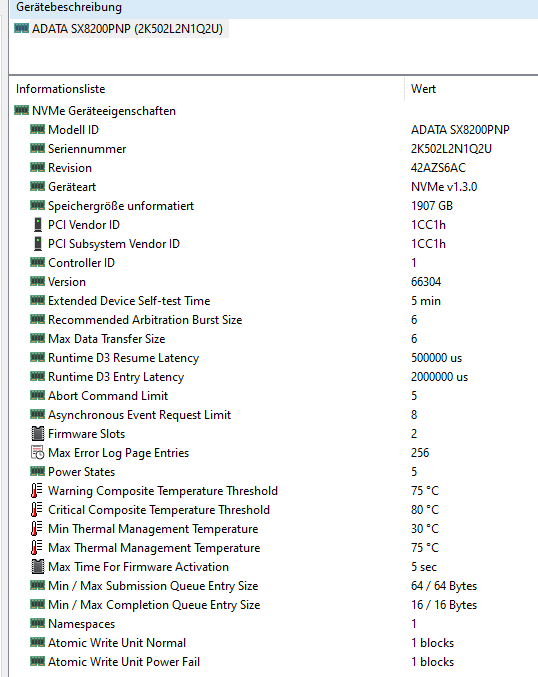The height and width of the screenshot is (677, 538).
Task: Click the 5 sec firmware activation value
Action: [424, 567]
